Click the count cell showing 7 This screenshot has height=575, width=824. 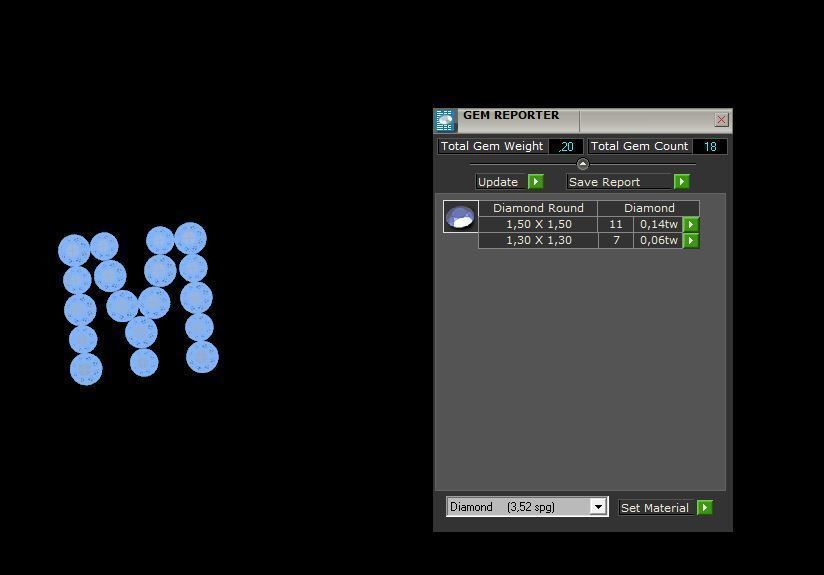click(616, 241)
